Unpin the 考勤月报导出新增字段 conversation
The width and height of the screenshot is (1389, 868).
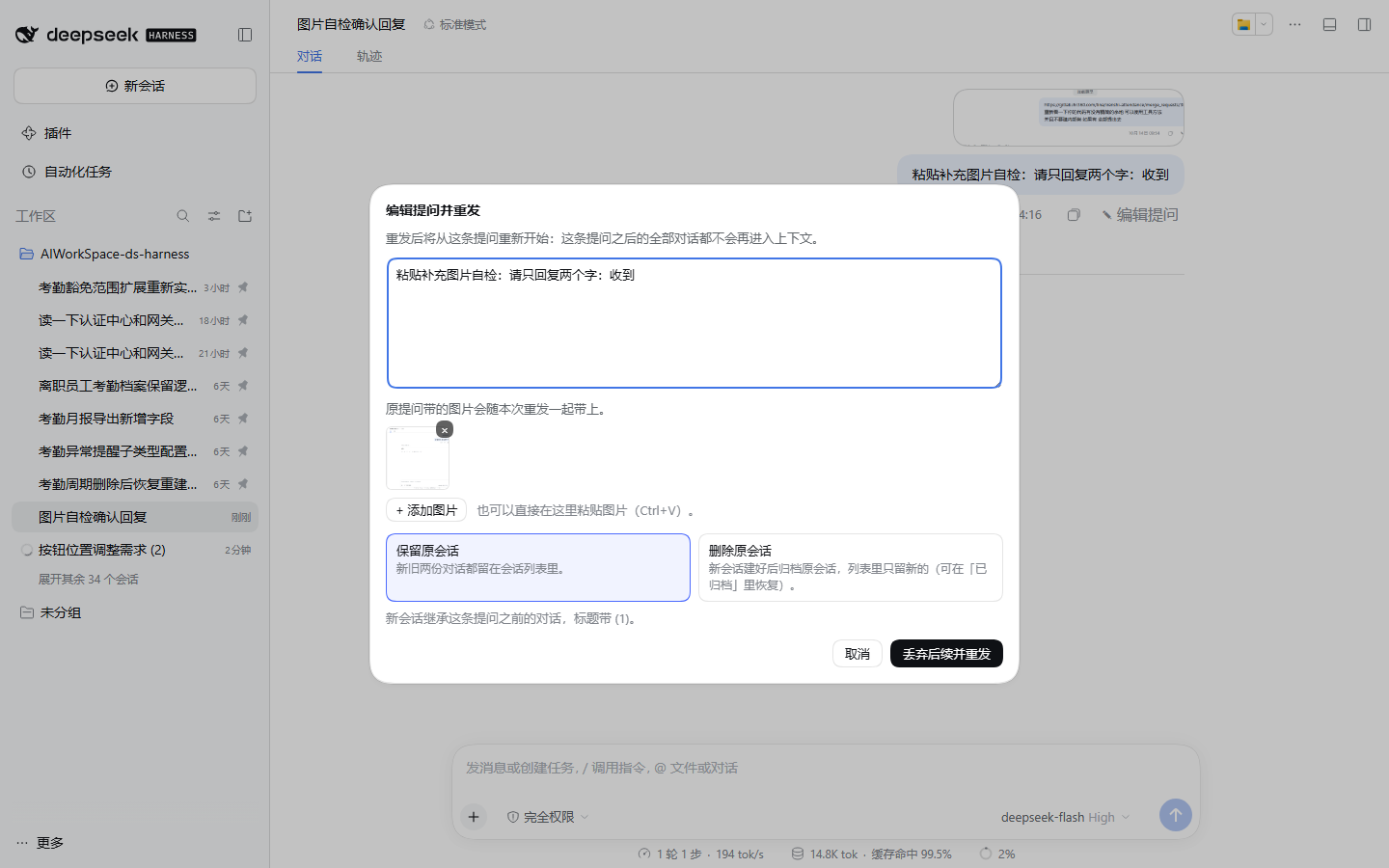coord(243,418)
